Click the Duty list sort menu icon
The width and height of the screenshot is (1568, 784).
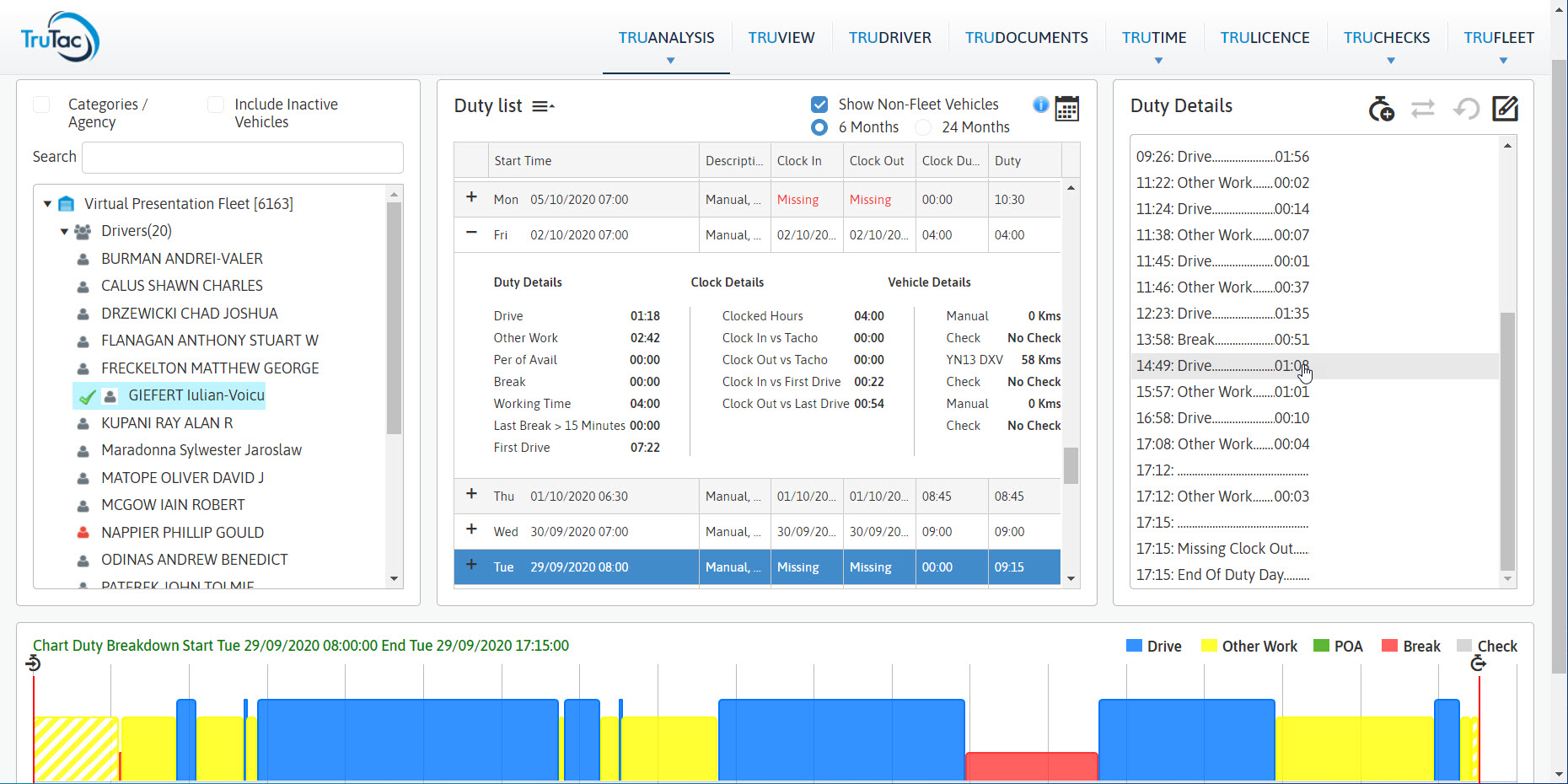(543, 106)
